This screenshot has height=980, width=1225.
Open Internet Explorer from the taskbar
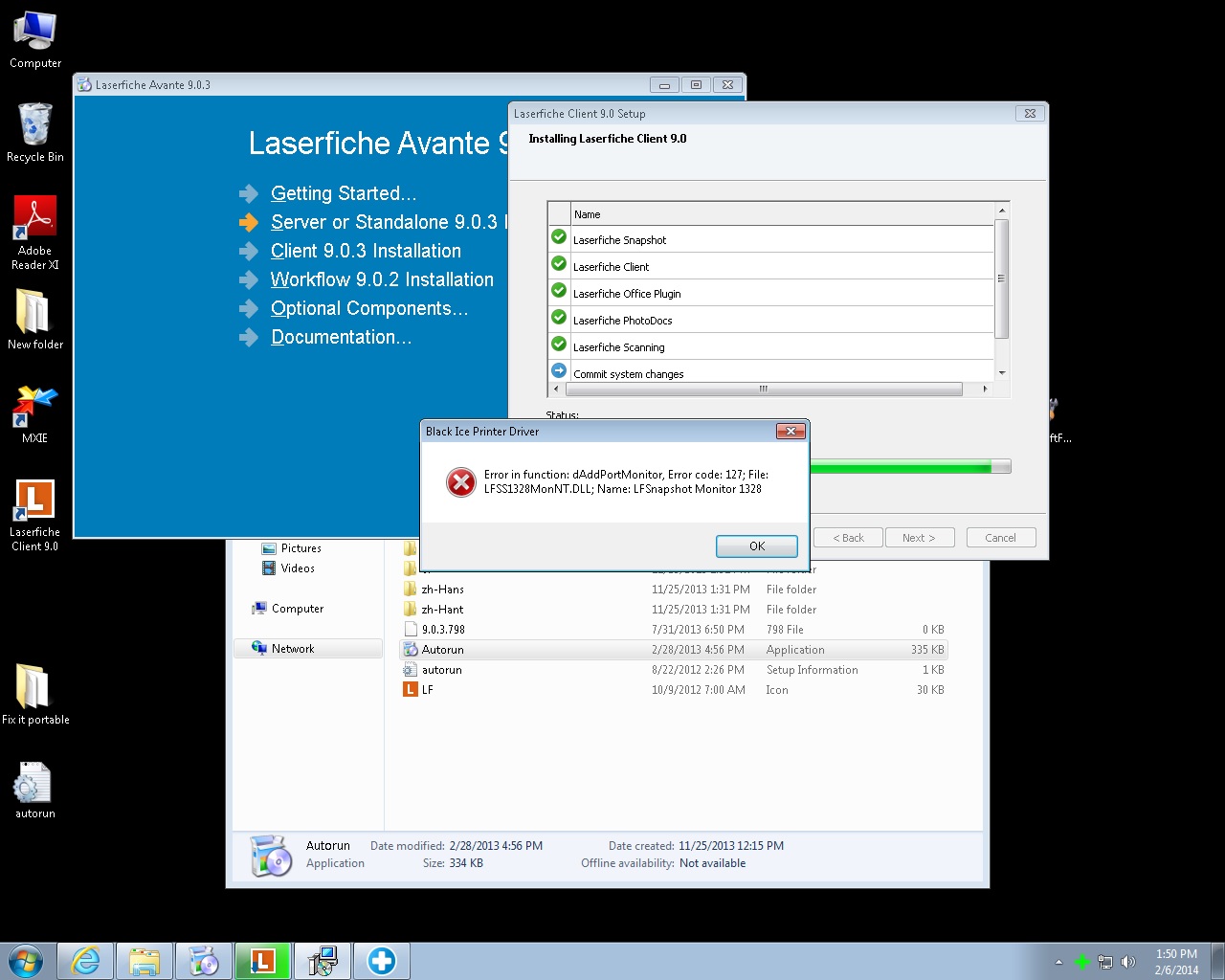(x=86, y=961)
